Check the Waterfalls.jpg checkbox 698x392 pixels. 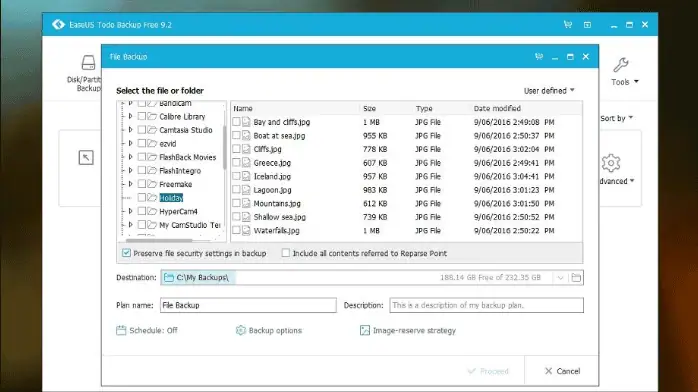[236, 230]
